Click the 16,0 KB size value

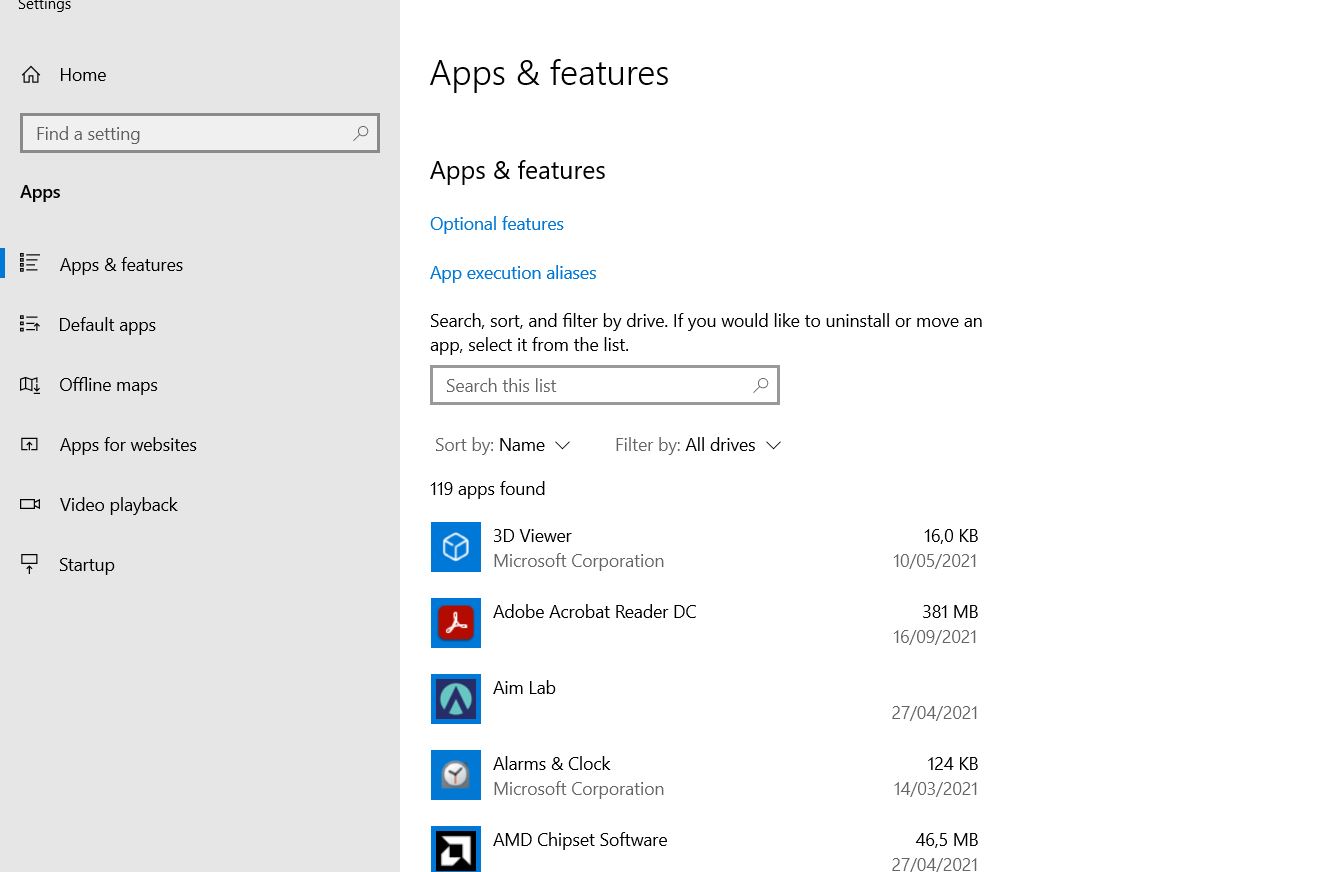tap(951, 536)
